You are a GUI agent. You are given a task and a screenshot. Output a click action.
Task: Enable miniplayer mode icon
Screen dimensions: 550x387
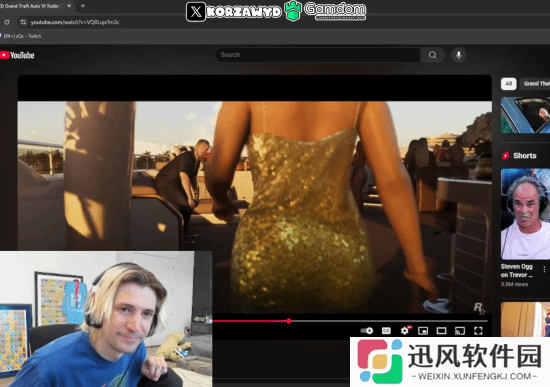coord(423,331)
